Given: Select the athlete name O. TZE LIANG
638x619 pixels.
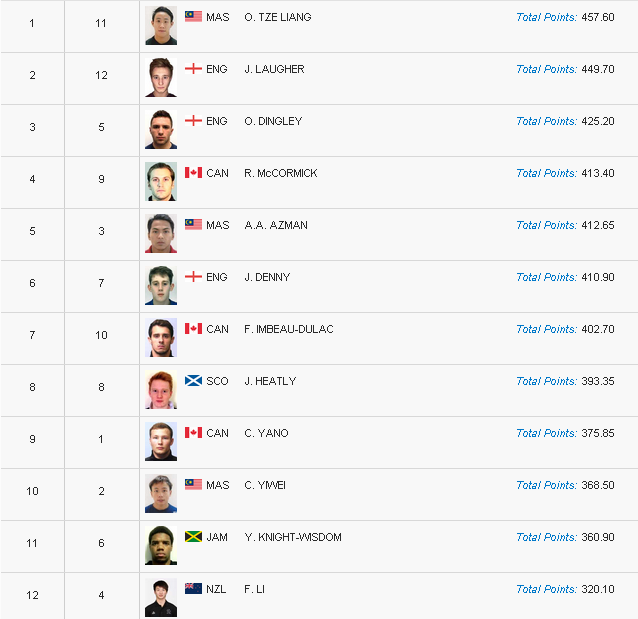Looking at the screenshot, I should tap(278, 17).
